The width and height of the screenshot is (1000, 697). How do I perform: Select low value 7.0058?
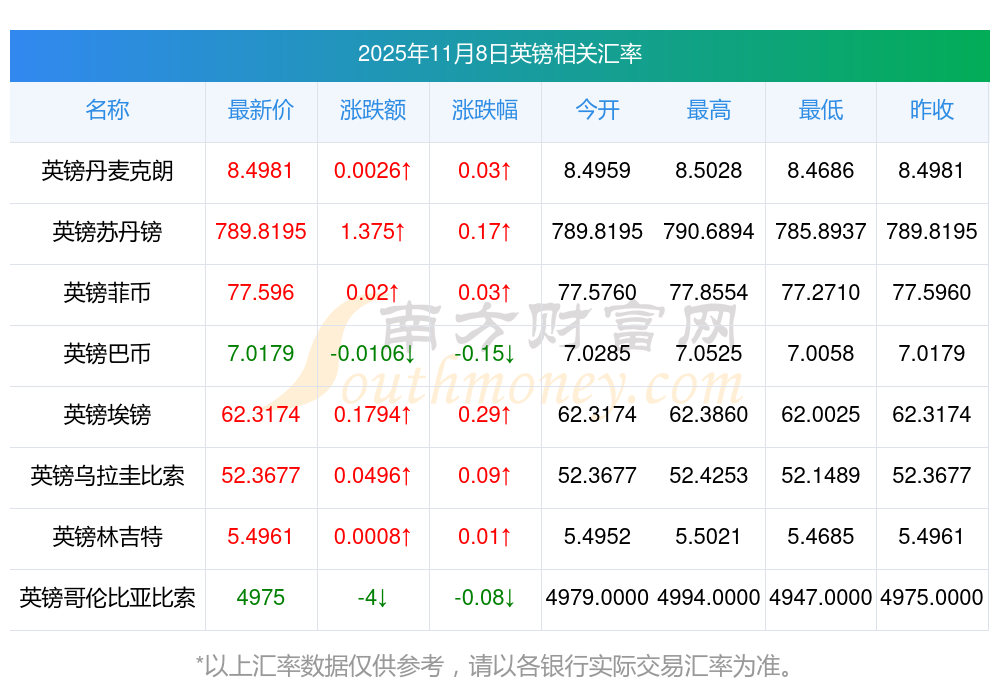pos(821,353)
